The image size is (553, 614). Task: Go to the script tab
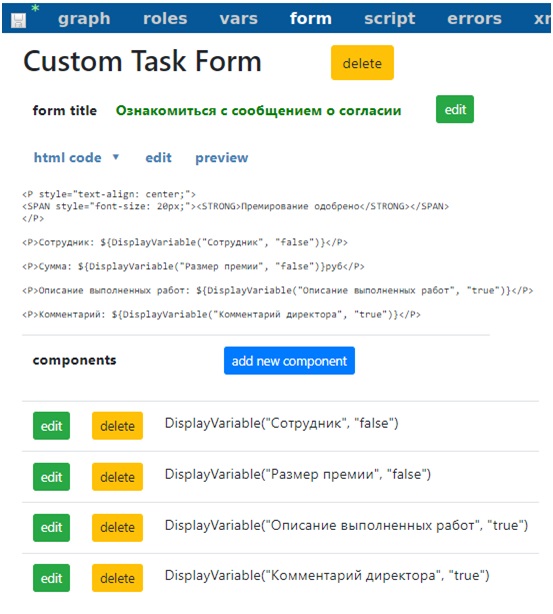pyautogui.click(x=389, y=18)
